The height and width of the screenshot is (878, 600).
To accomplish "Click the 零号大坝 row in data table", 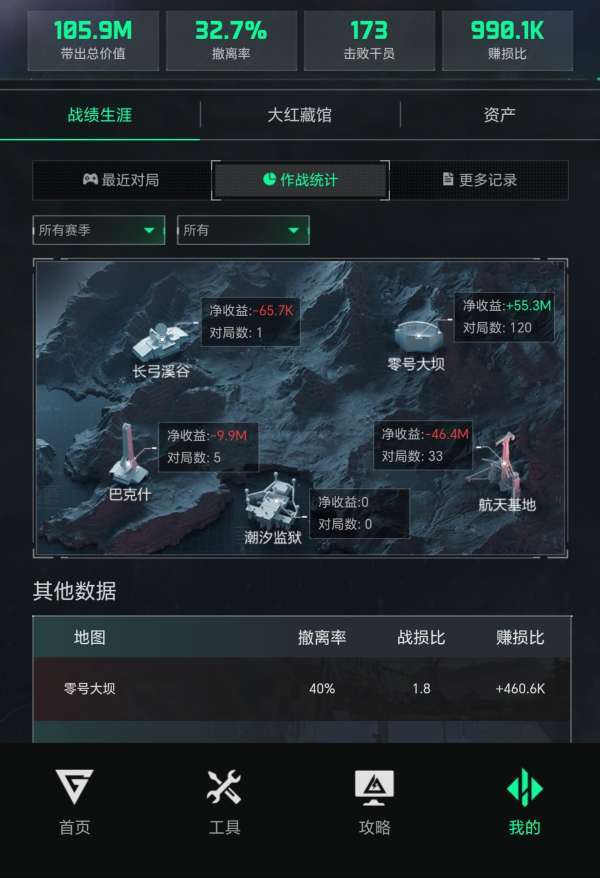I will [302, 689].
